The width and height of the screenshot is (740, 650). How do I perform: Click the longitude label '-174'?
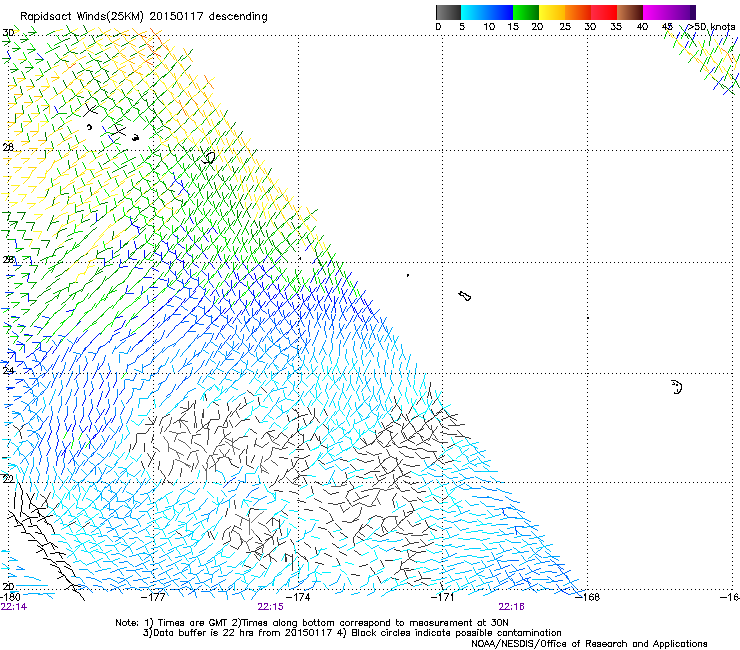point(298,597)
